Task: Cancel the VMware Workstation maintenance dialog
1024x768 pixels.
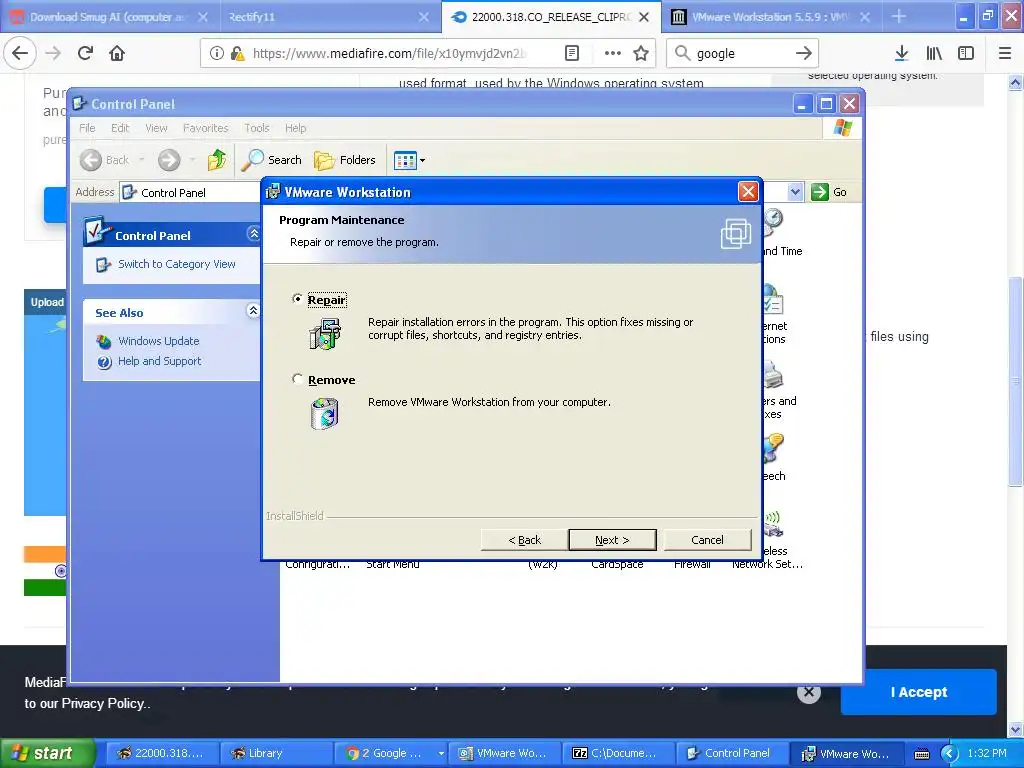Action: [x=707, y=540]
